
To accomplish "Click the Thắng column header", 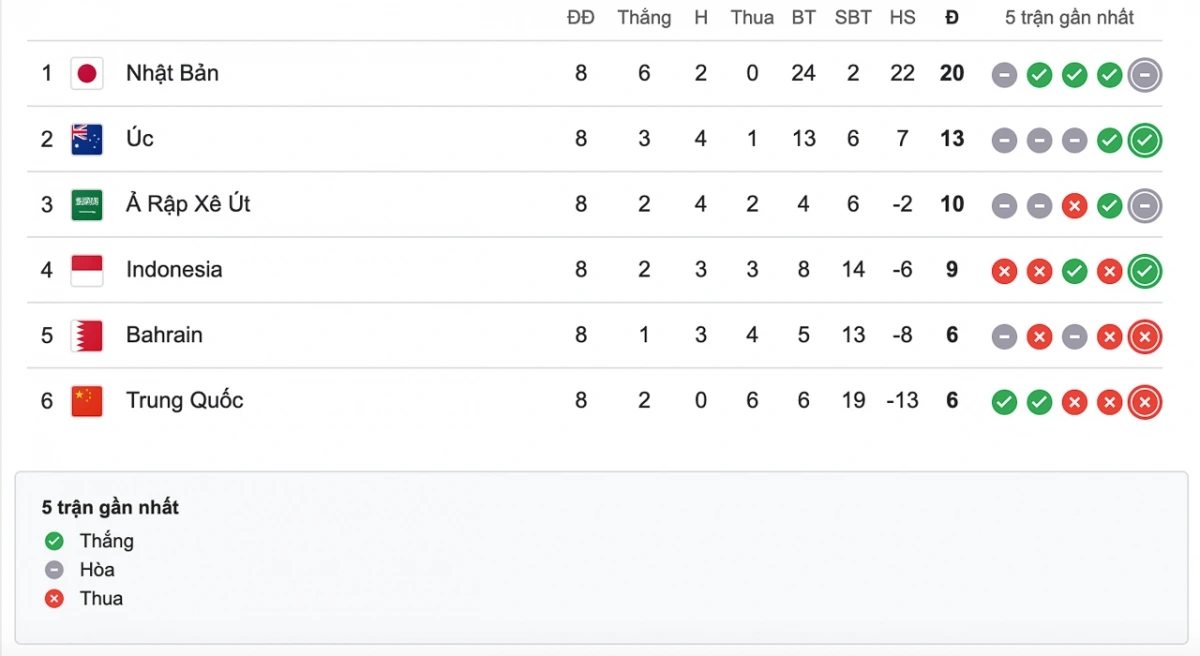I will point(644,17).
